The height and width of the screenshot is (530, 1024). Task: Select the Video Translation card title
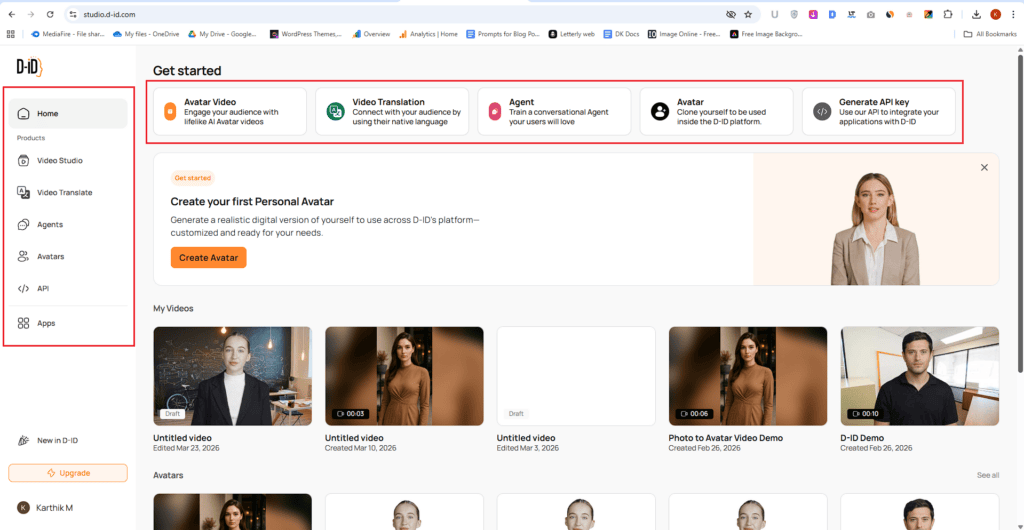pyautogui.click(x=389, y=102)
